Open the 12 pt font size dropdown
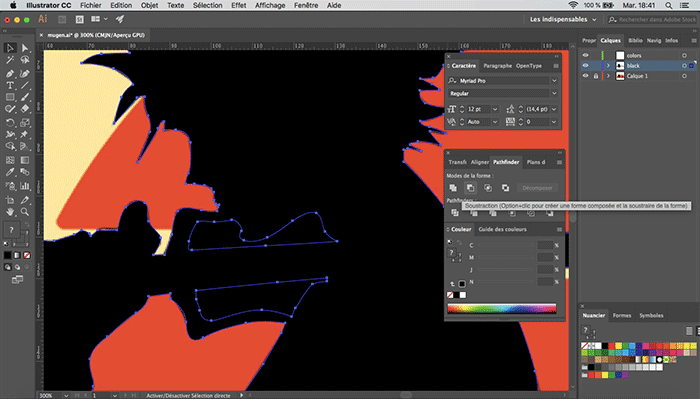The height and width of the screenshot is (399, 700). pyautogui.click(x=495, y=109)
